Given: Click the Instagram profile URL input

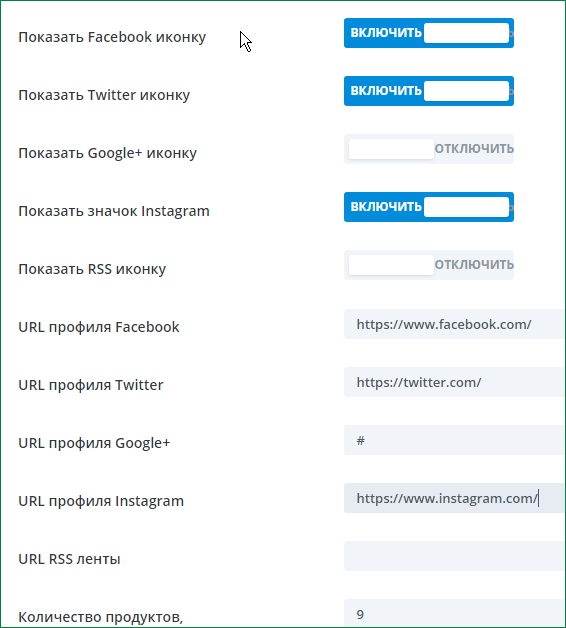Looking at the screenshot, I should 455,498.
